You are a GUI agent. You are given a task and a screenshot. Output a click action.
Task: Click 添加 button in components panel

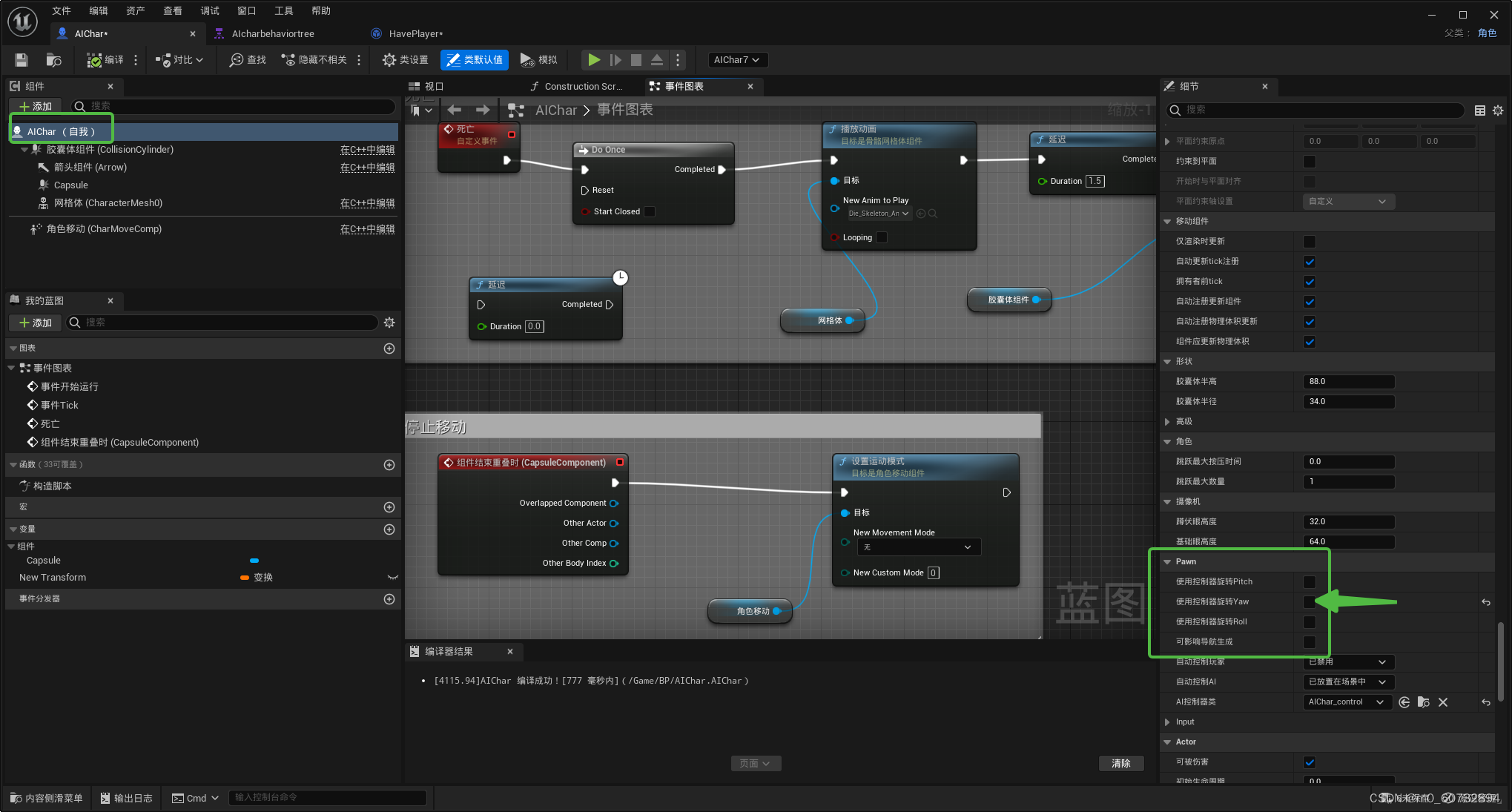tap(36, 107)
